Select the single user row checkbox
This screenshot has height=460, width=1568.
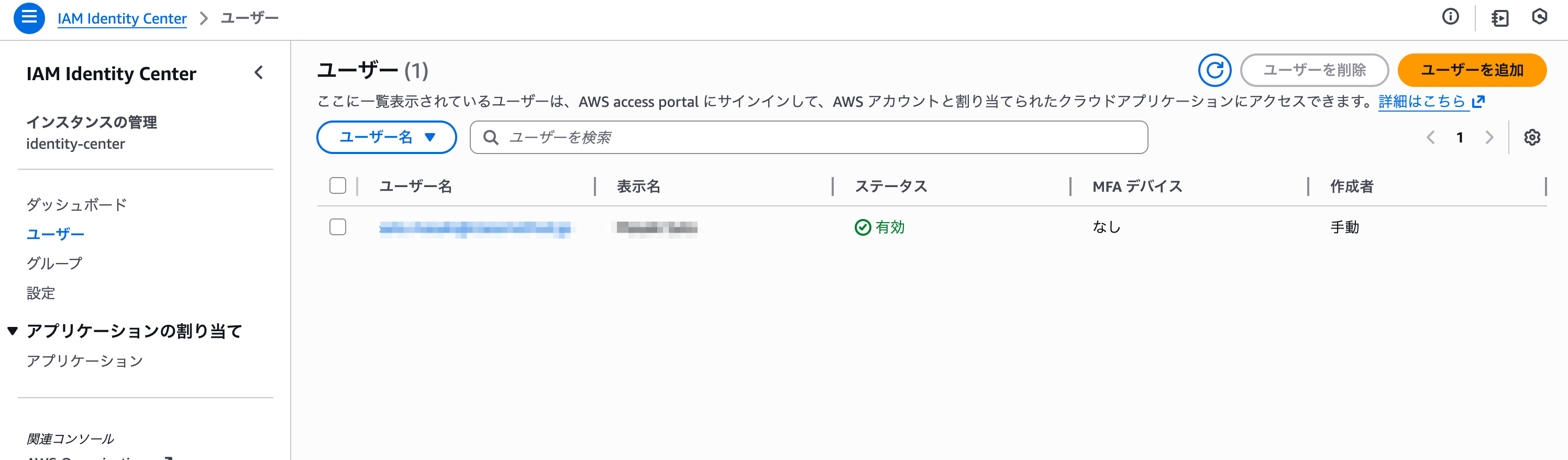point(338,227)
